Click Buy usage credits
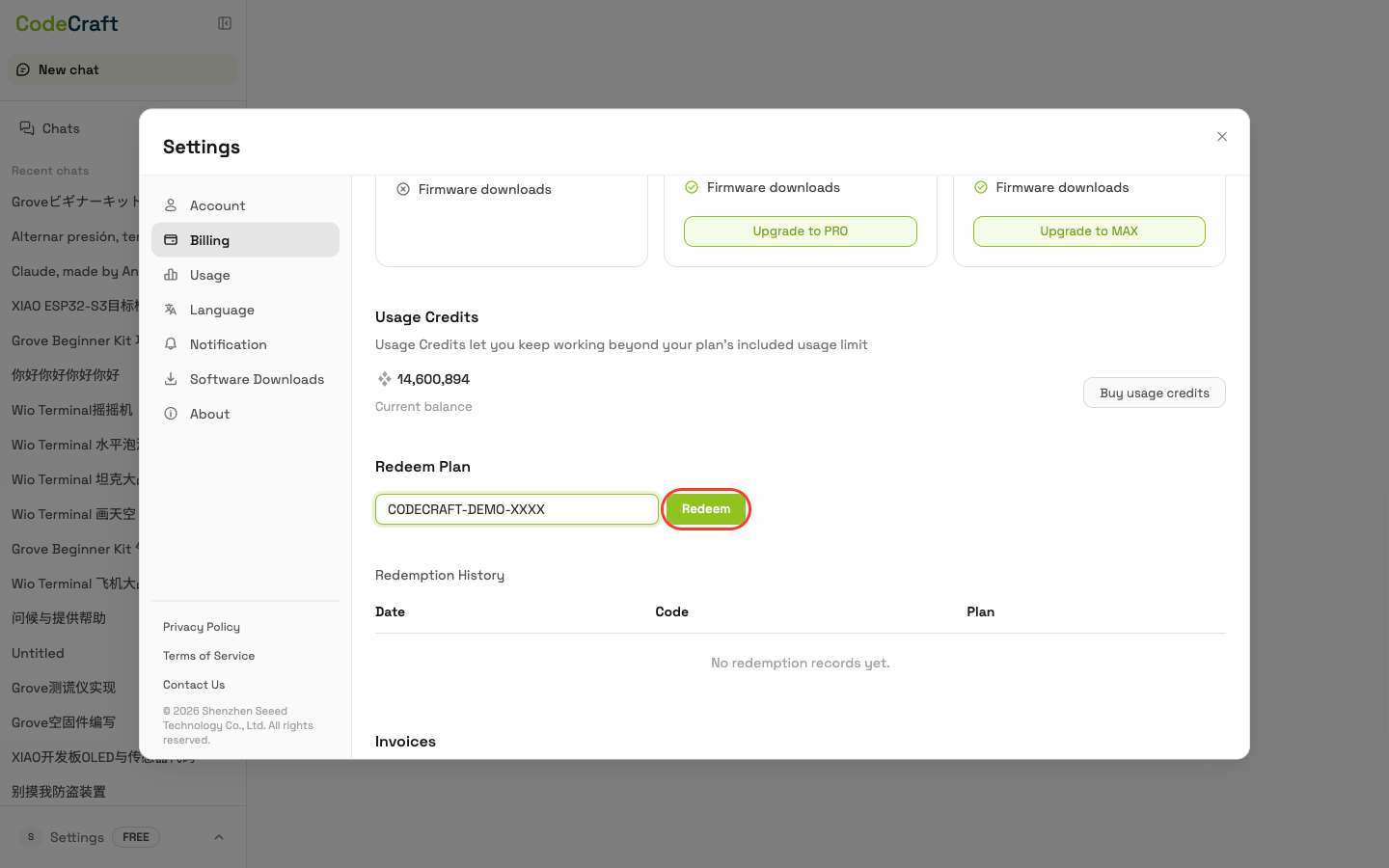 click(1155, 393)
